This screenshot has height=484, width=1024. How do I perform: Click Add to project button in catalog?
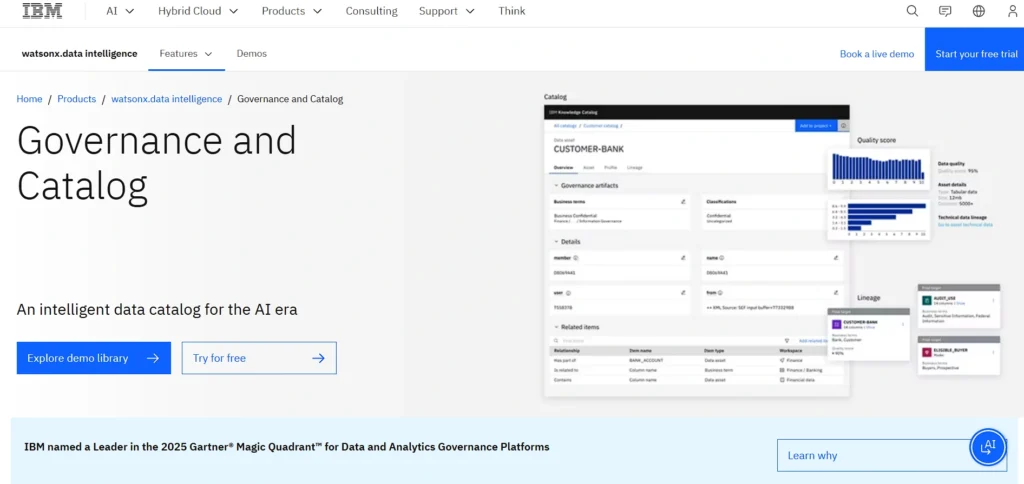816,125
